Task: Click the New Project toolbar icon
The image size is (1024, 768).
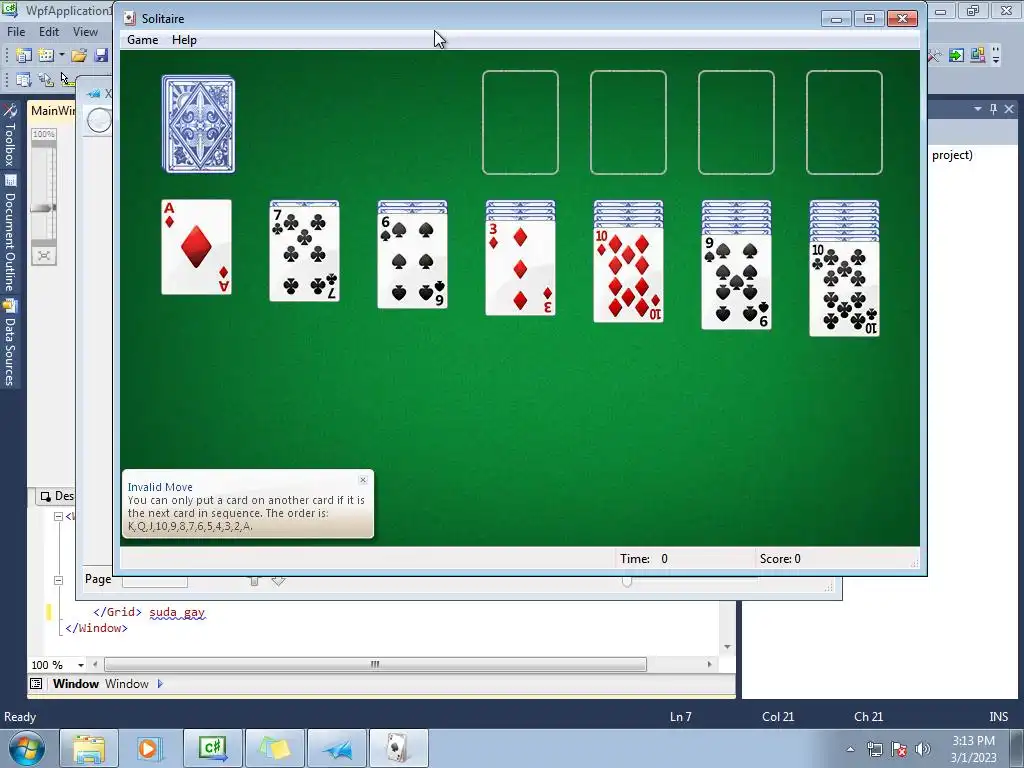Action: tap(24, 56)
